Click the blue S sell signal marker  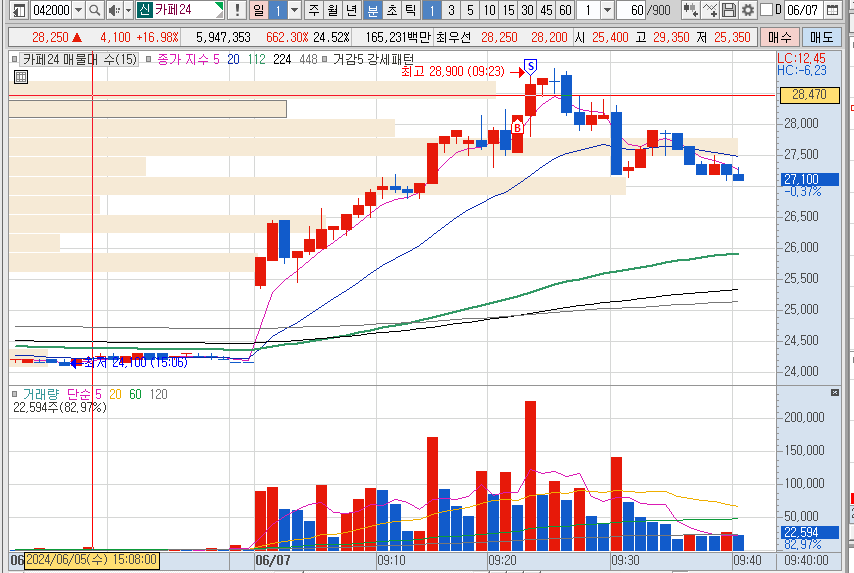[530, 68]
